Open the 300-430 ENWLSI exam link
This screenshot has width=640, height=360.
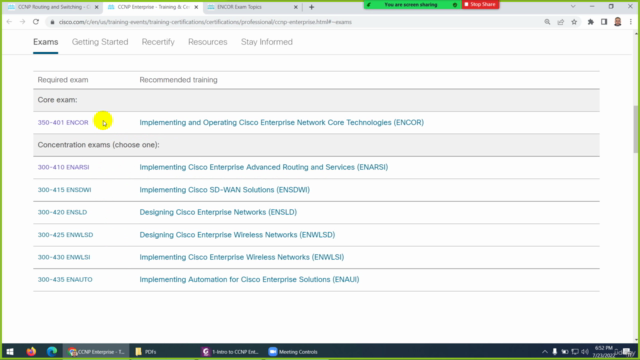[x=64, y=257]
